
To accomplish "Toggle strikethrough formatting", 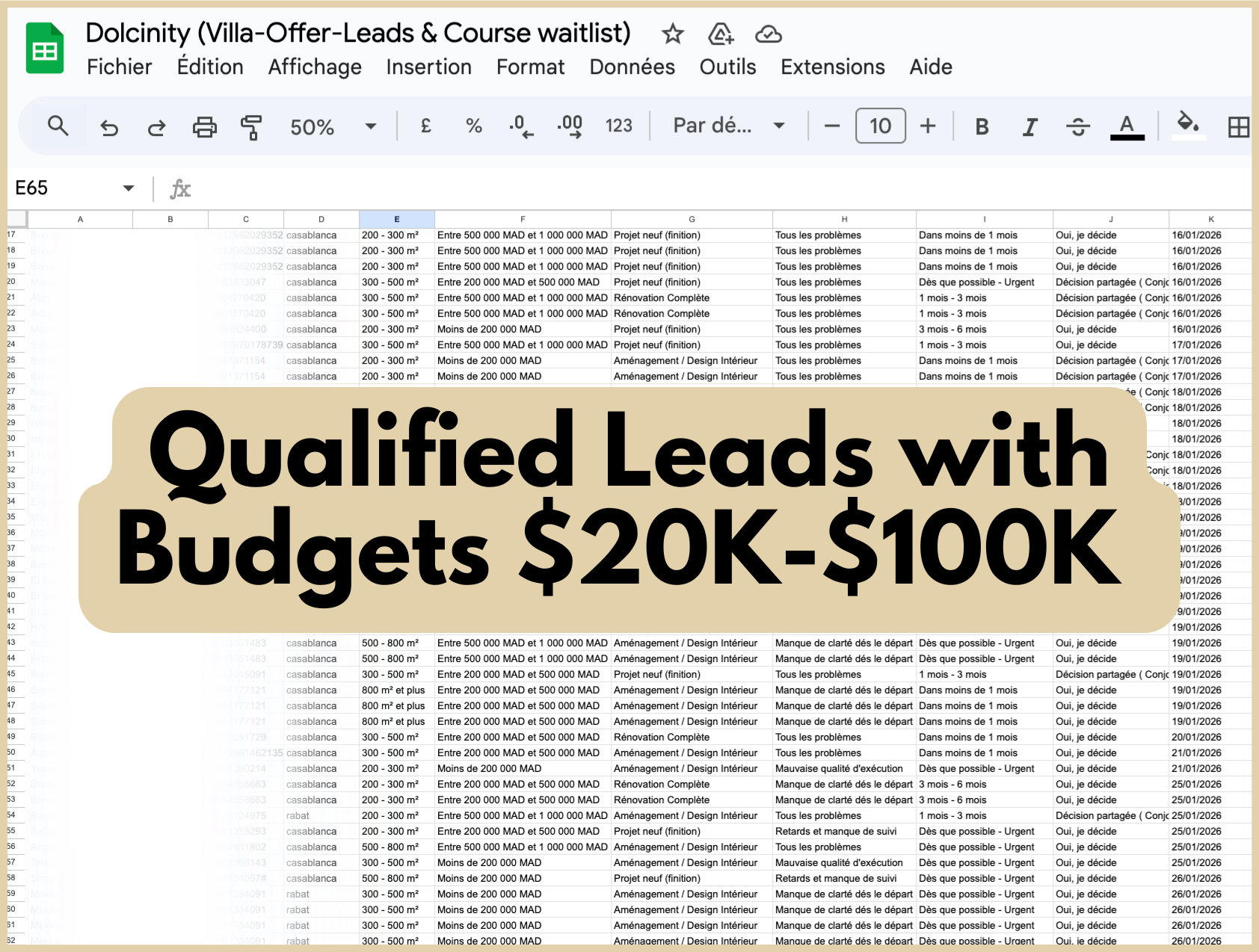I will click(x=1077, y=127).
